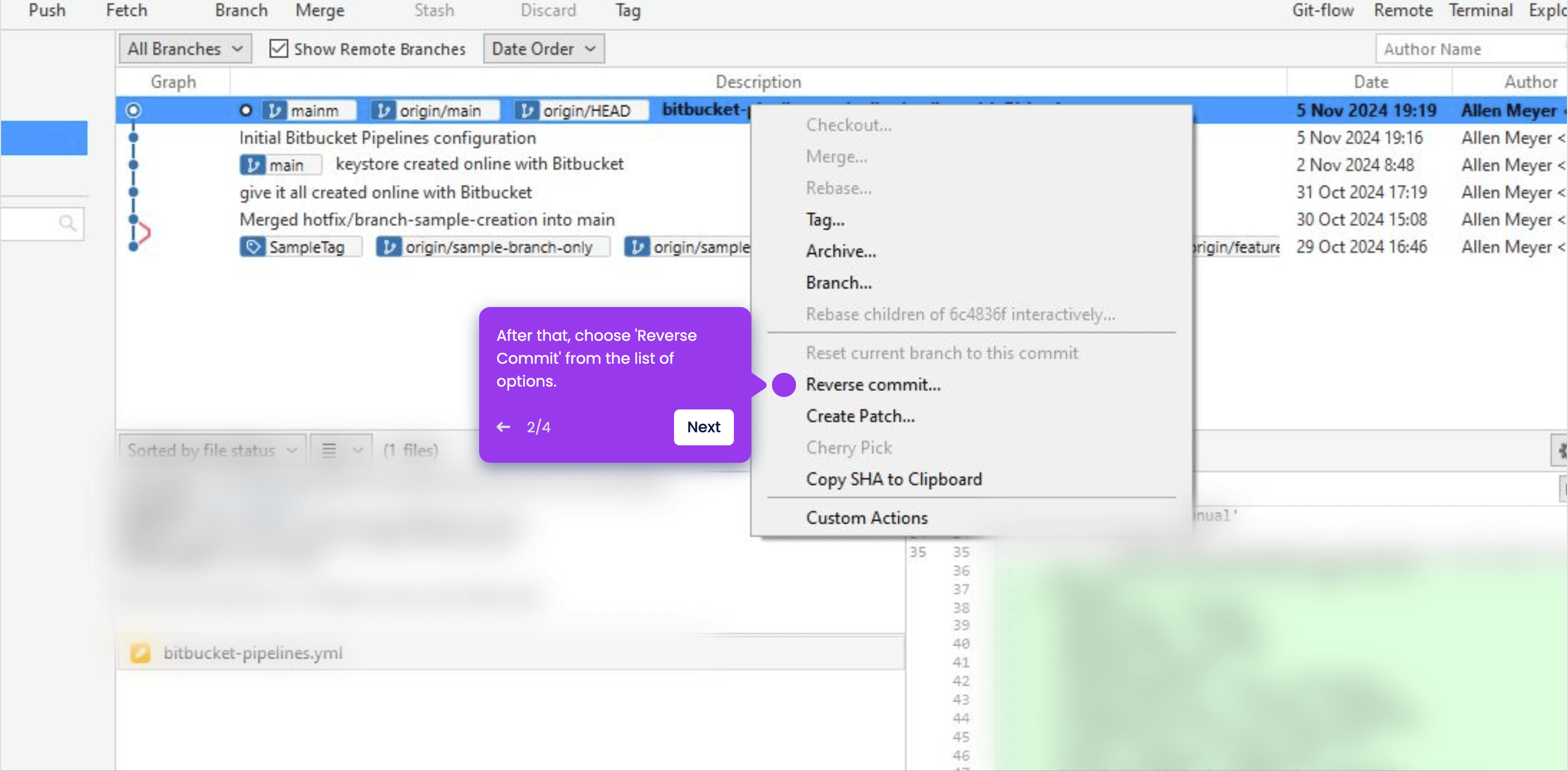Choose Copy SHA to Clipboard
Screen dimensions: 1568x771
click(x=893, y=480)
